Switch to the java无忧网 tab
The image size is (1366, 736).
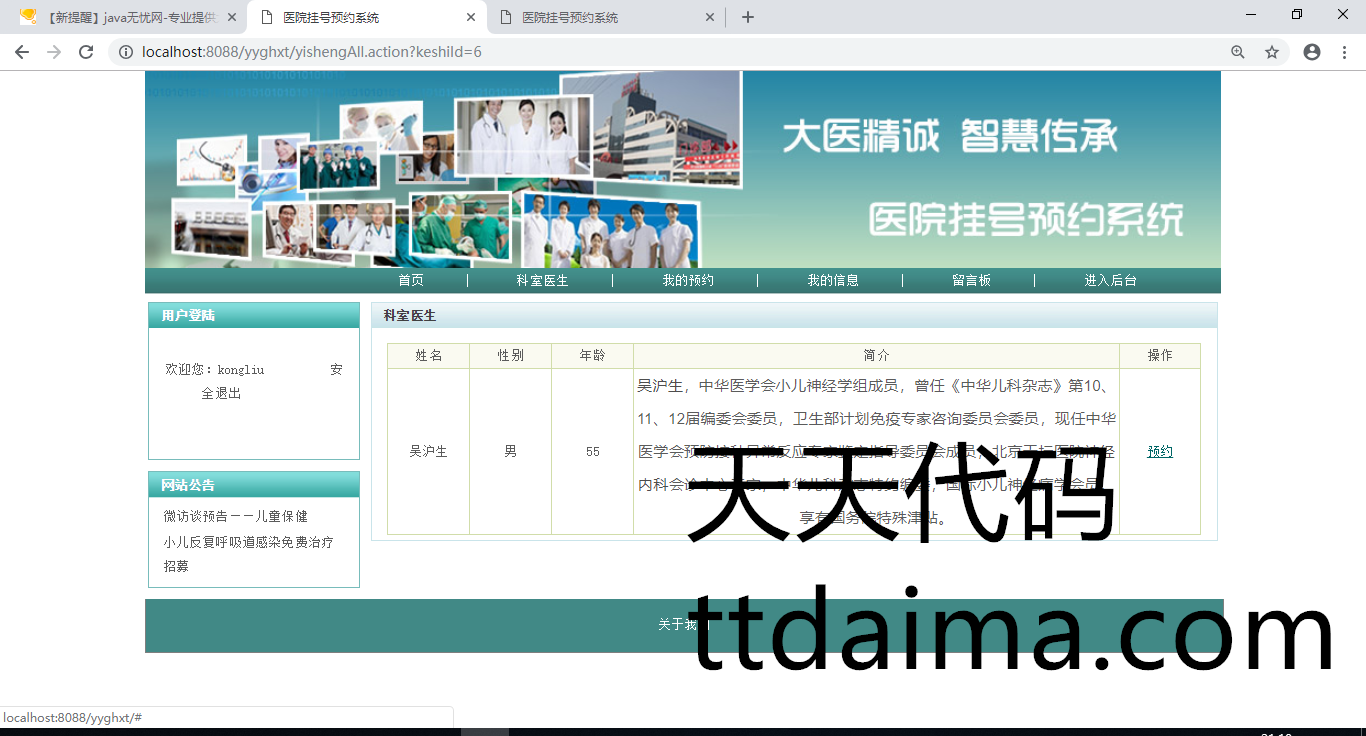[x=125, y=17]
